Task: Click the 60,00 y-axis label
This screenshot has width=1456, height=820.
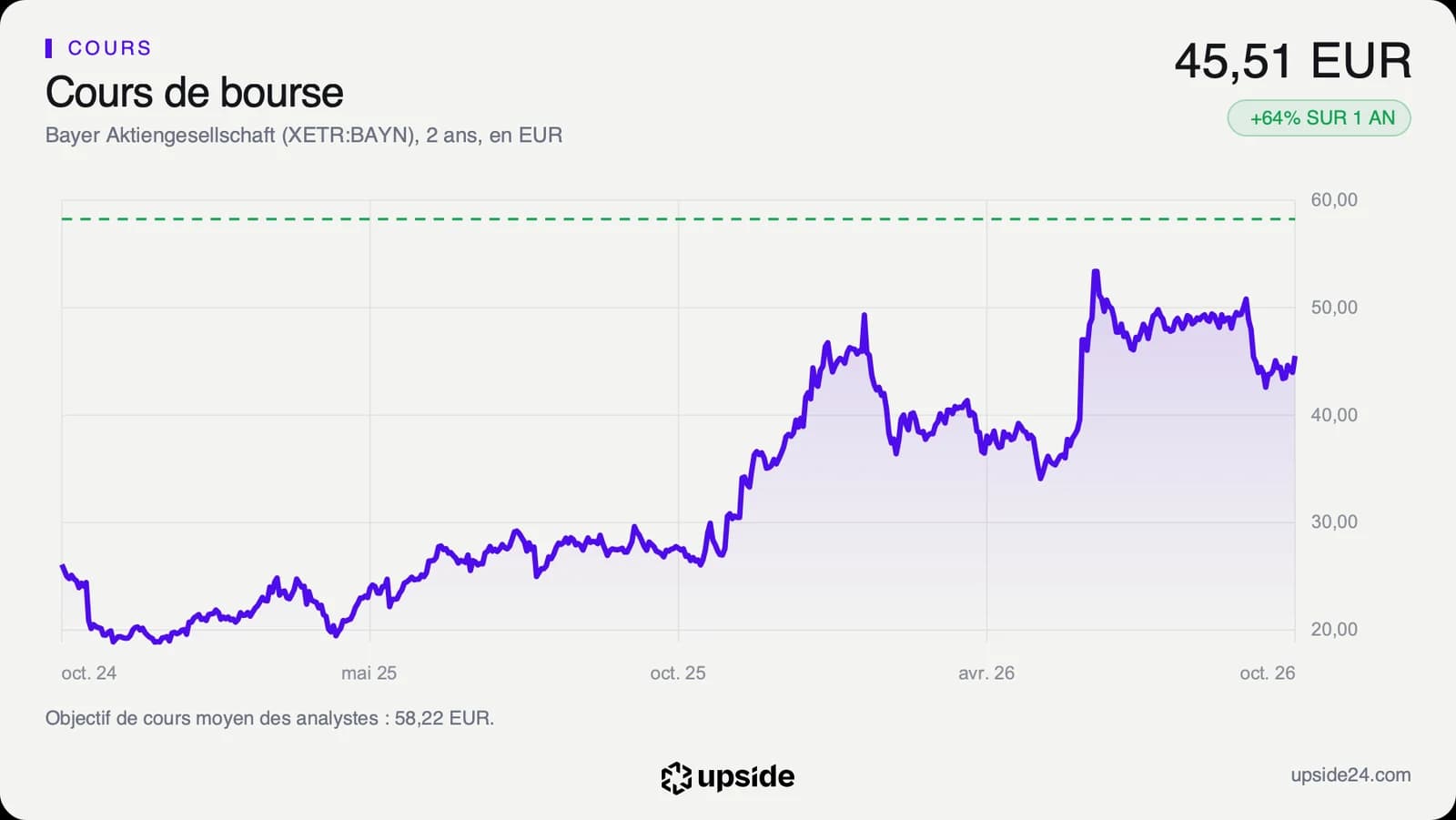Action: 1334,200
